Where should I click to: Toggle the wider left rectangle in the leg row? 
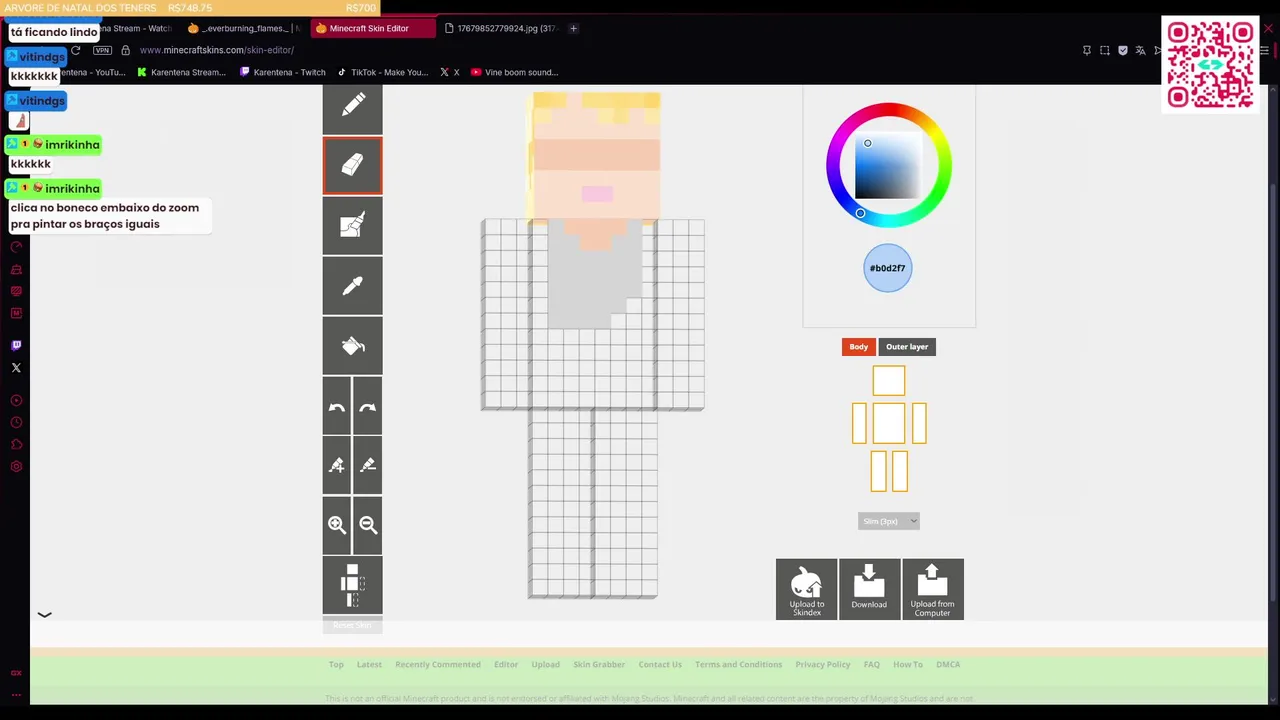878,471
